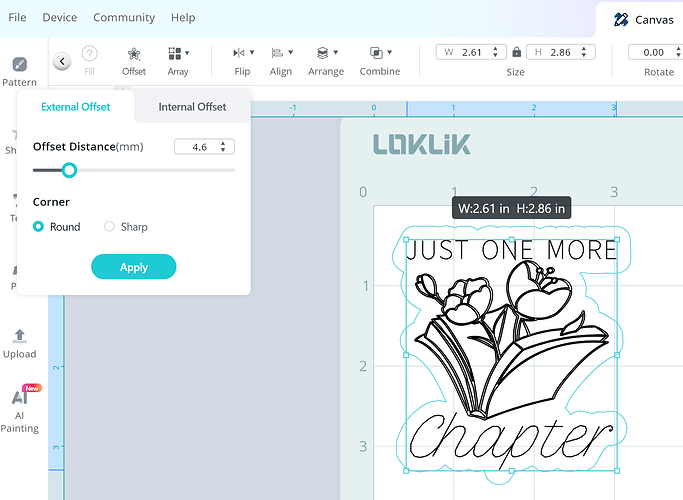Viewport: 683px width, 500px height.
Task: Click the Arrange layers icon
Action: pyautogui.click(x=322, y=53)
